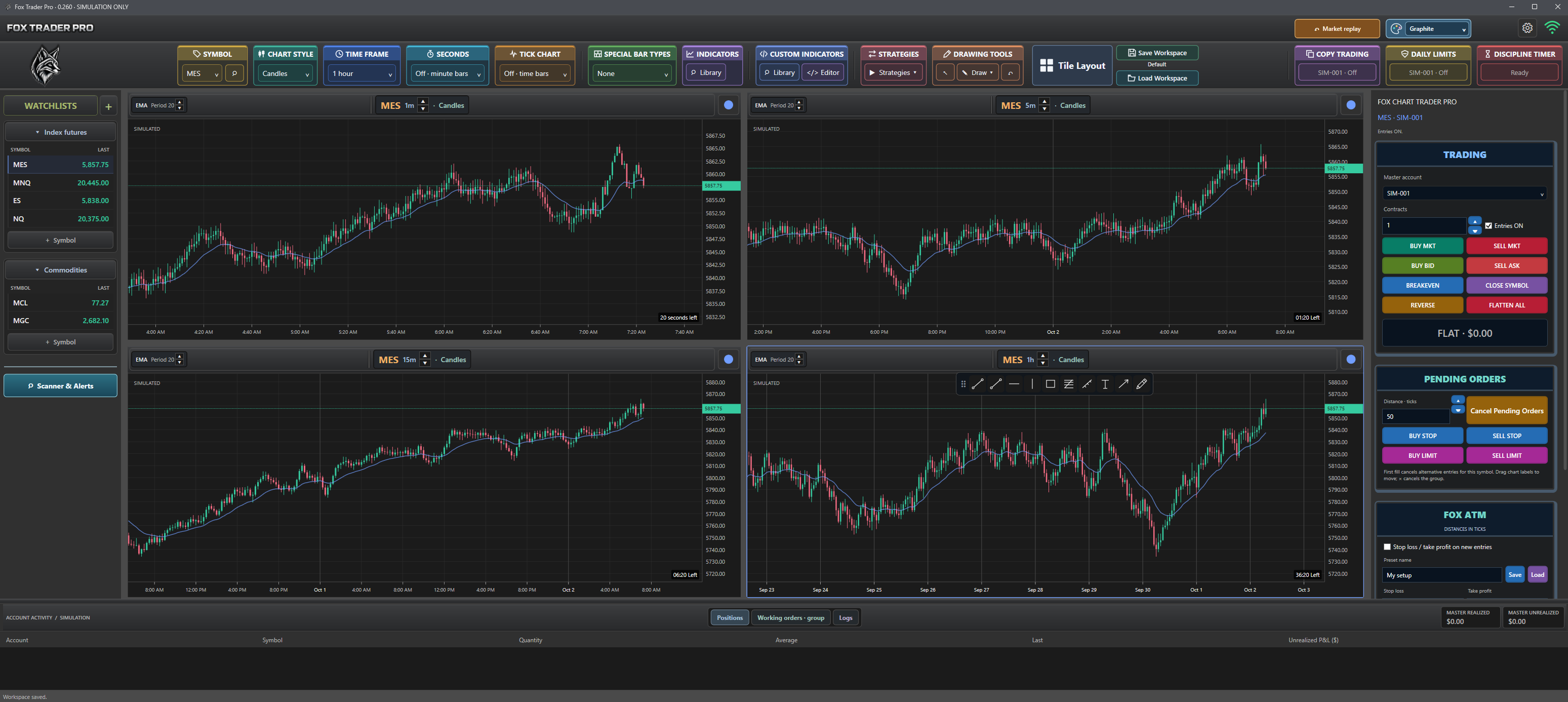Select the Fibonacci retracement lines tool
The height and width of the screenshot is (702, 1568).
tap(1068, 384)
